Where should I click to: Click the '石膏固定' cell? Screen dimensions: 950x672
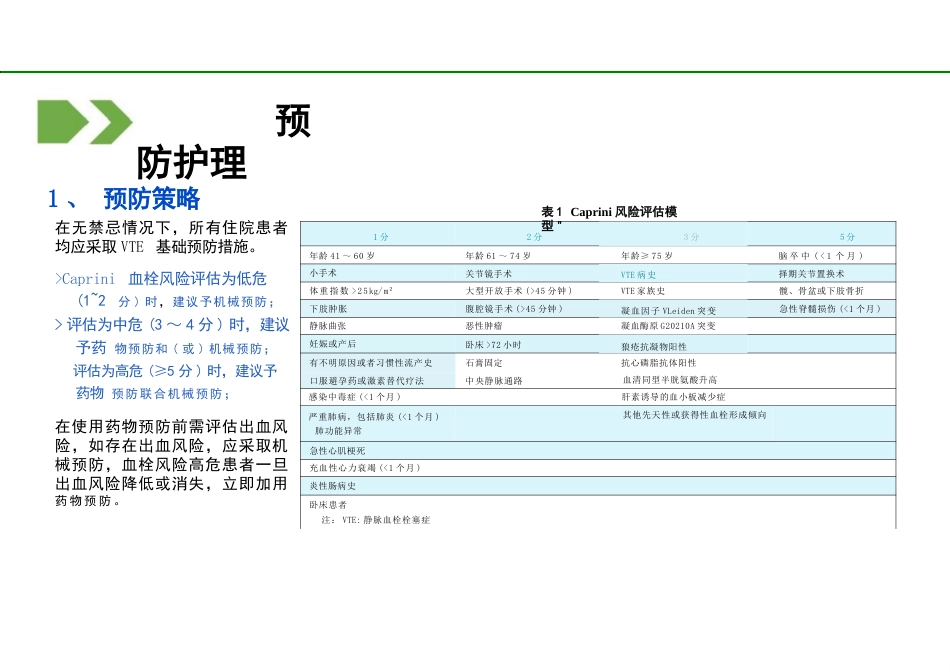[x=483, y=363]
